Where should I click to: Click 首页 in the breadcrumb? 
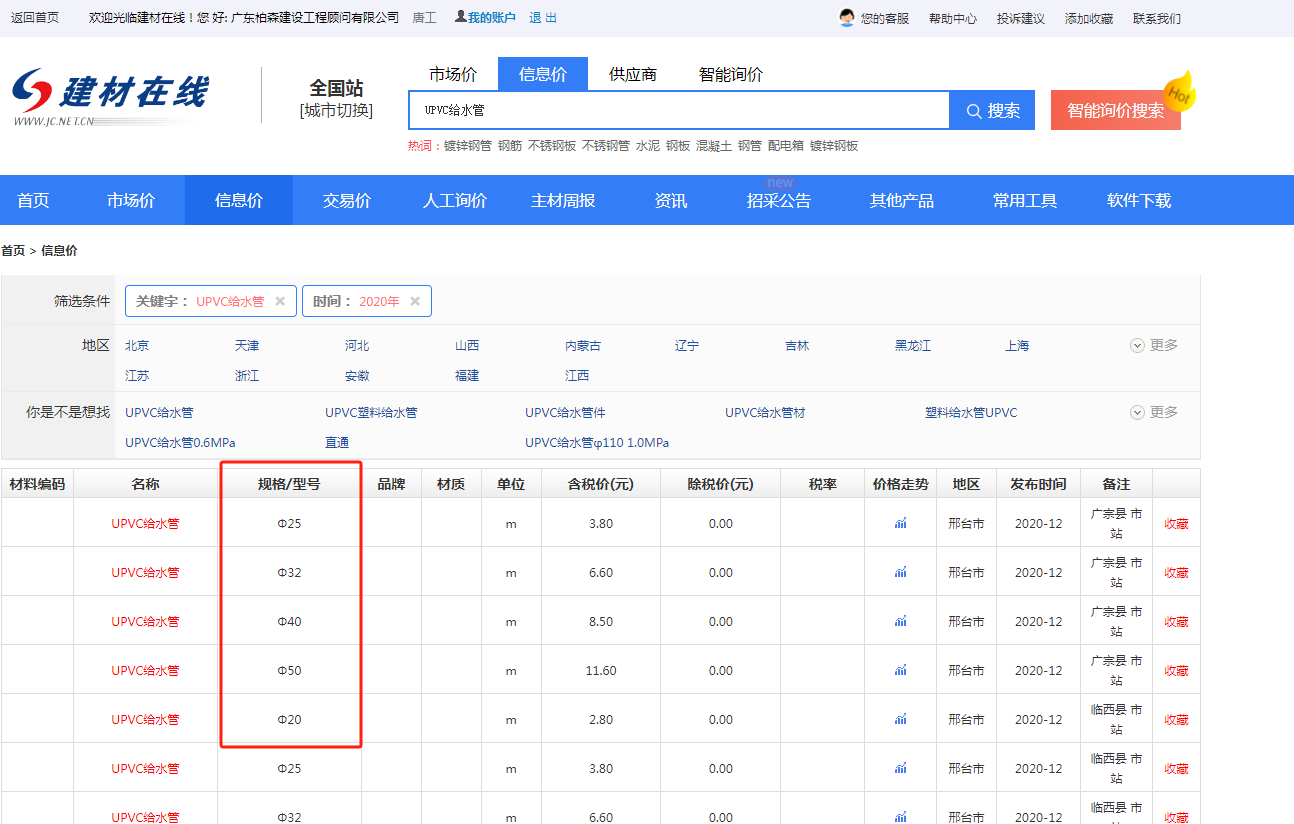coord(13,251)
